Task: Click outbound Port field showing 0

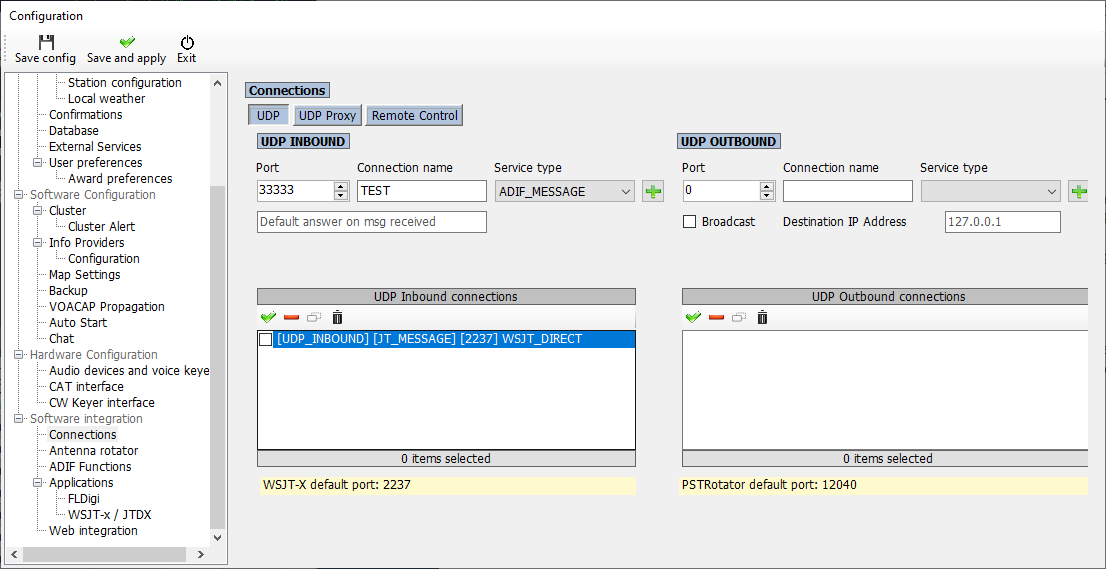Action: (x=722, y=191)
